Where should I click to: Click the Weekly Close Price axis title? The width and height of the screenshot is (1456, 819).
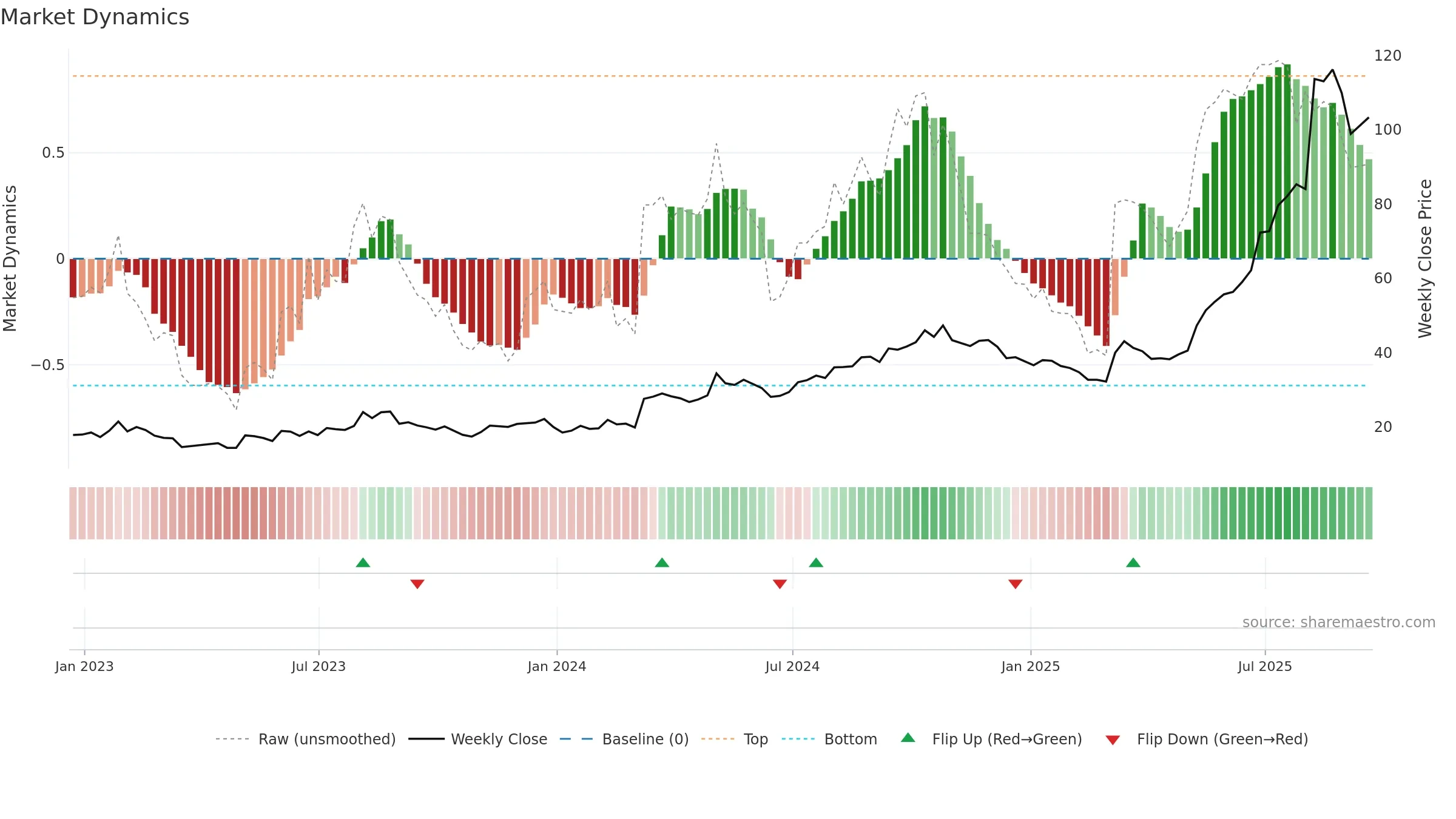(x=1425, y=258)
